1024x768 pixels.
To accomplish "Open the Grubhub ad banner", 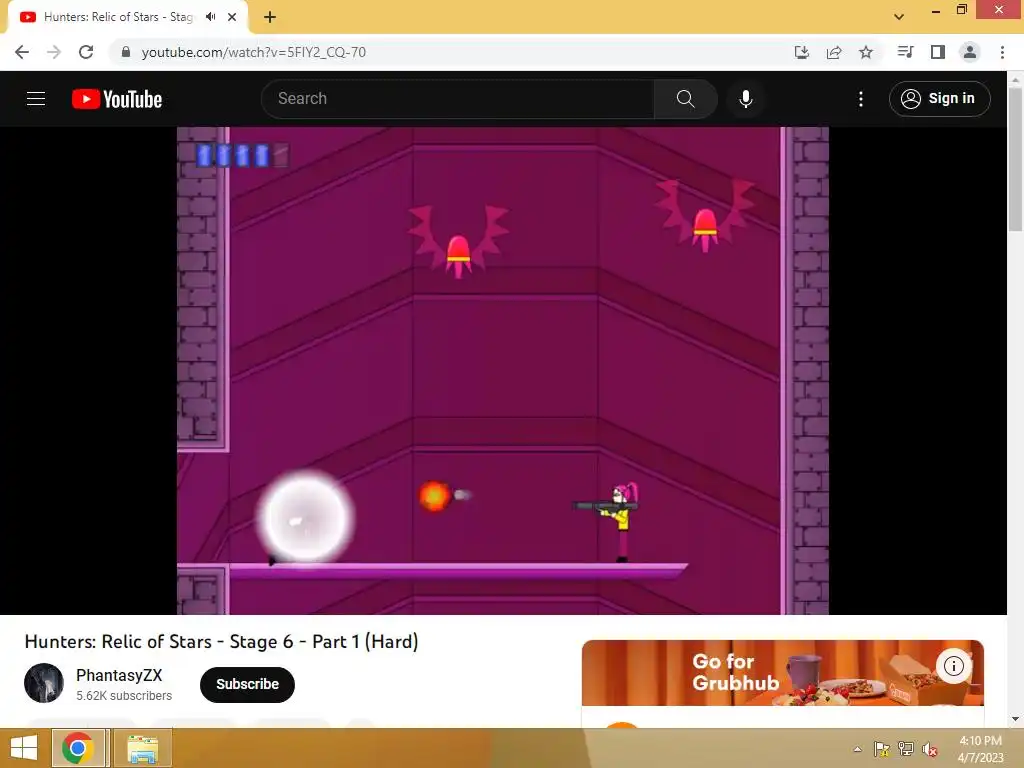I will pyautogui.click(x=782, y=673).
